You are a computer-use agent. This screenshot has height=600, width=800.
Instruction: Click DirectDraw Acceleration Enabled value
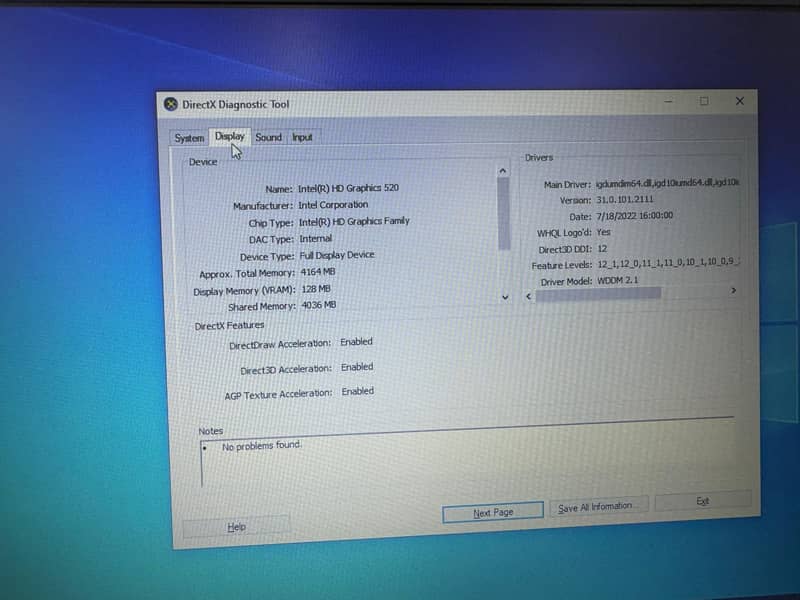click(356, 342)
